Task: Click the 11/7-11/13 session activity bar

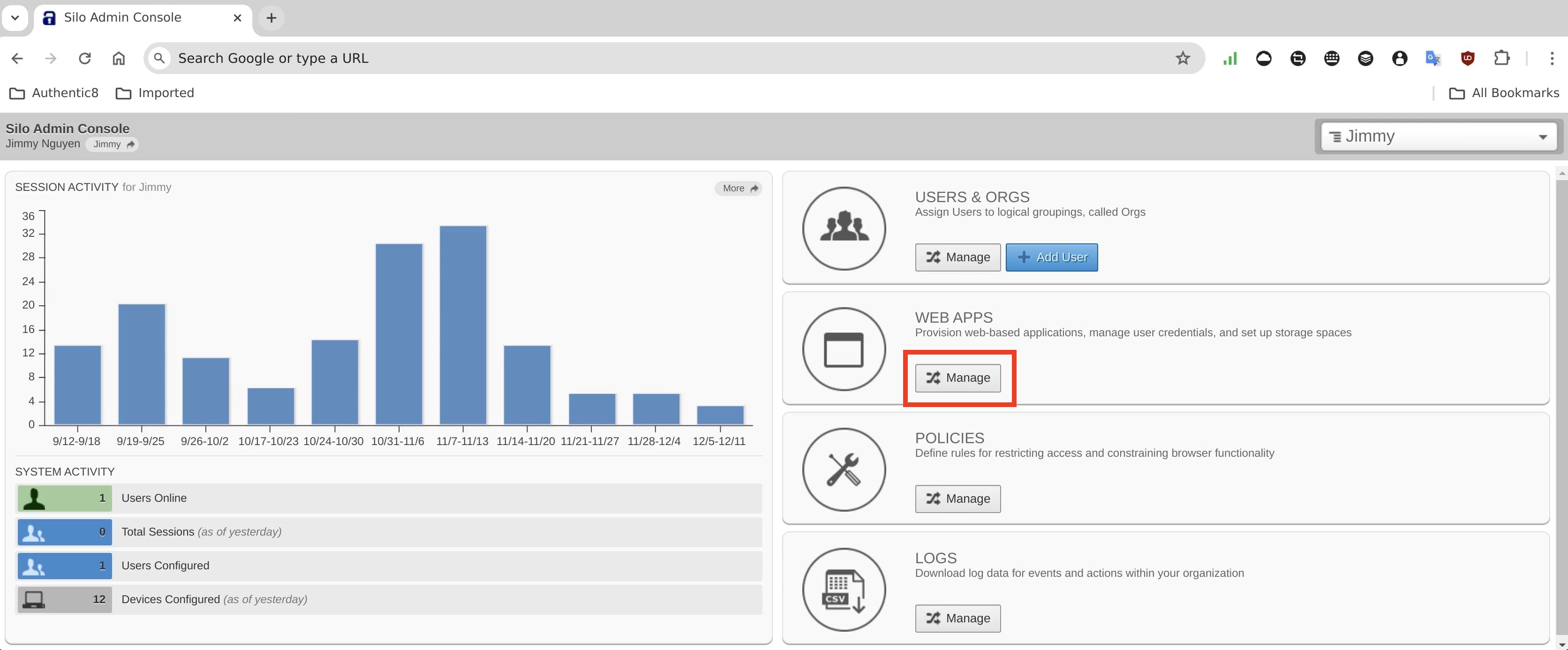Action: [x=463, y=325]
